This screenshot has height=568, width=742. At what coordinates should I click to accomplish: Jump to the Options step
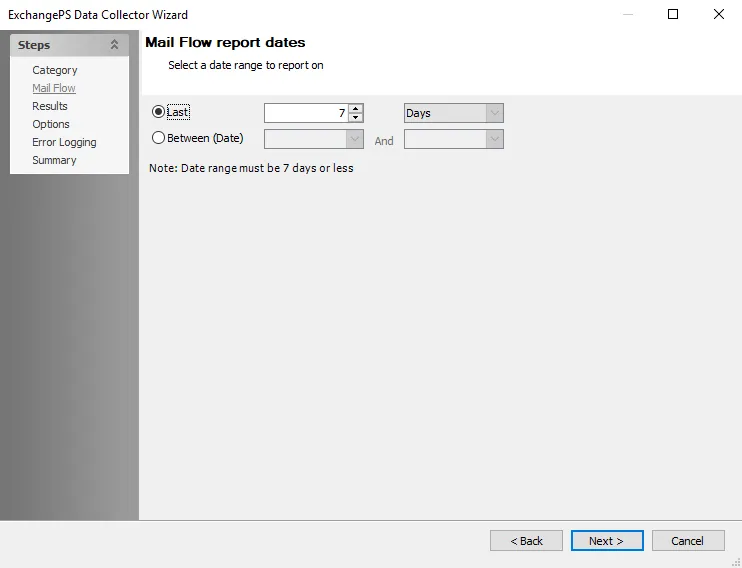click(51, 124)
